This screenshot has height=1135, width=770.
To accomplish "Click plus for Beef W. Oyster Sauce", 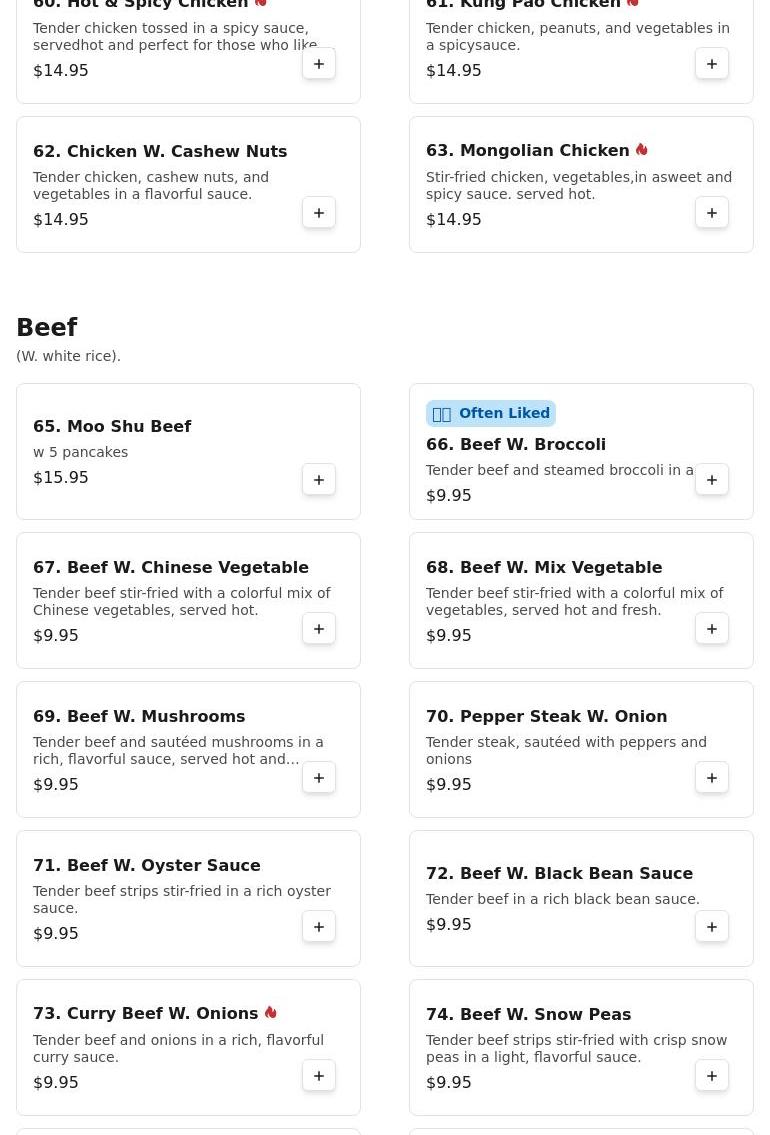I will (319, 927).
